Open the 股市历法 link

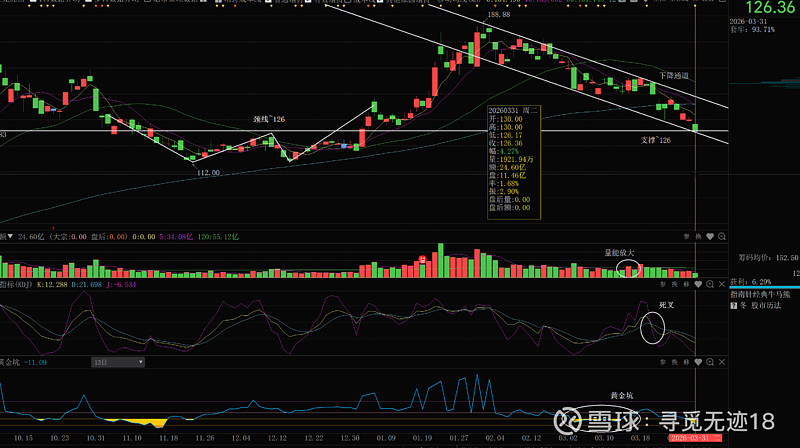point(766,306)
